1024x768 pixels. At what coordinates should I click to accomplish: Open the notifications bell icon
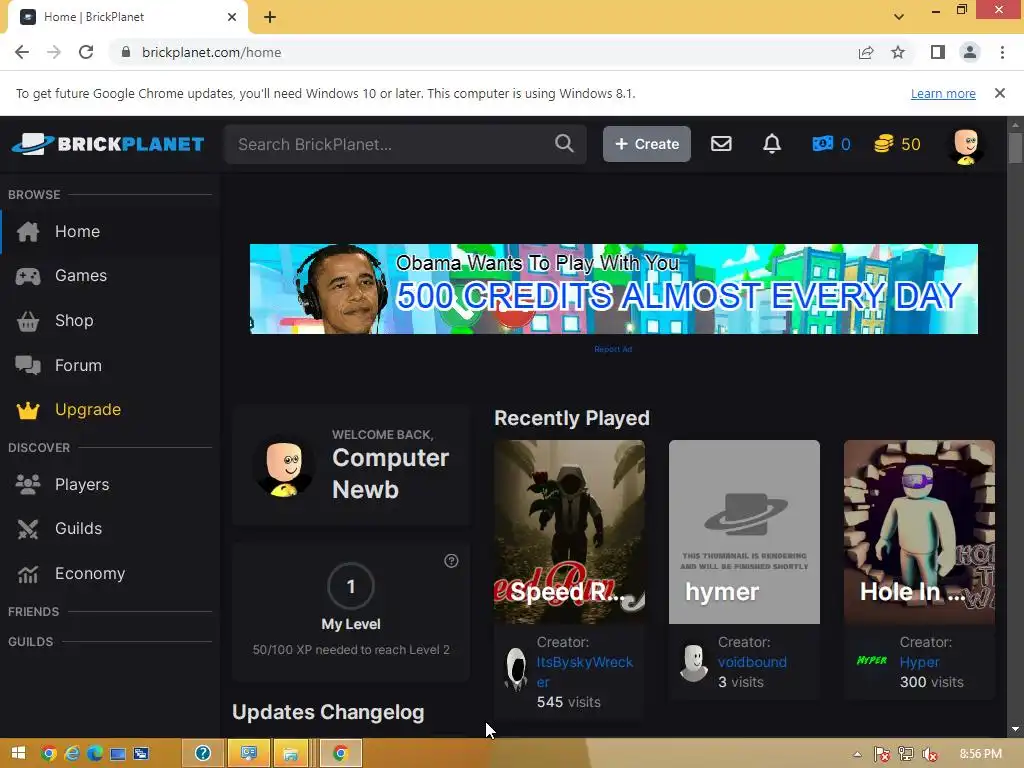(772, 144)
